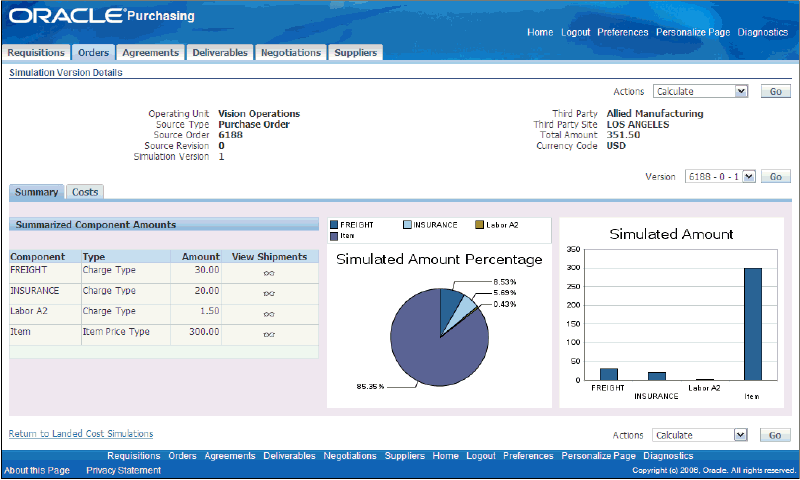Open the Version 6188 - 0 - 1 dropdown
This screenshot has width=800, height=480.
point(719,176)
